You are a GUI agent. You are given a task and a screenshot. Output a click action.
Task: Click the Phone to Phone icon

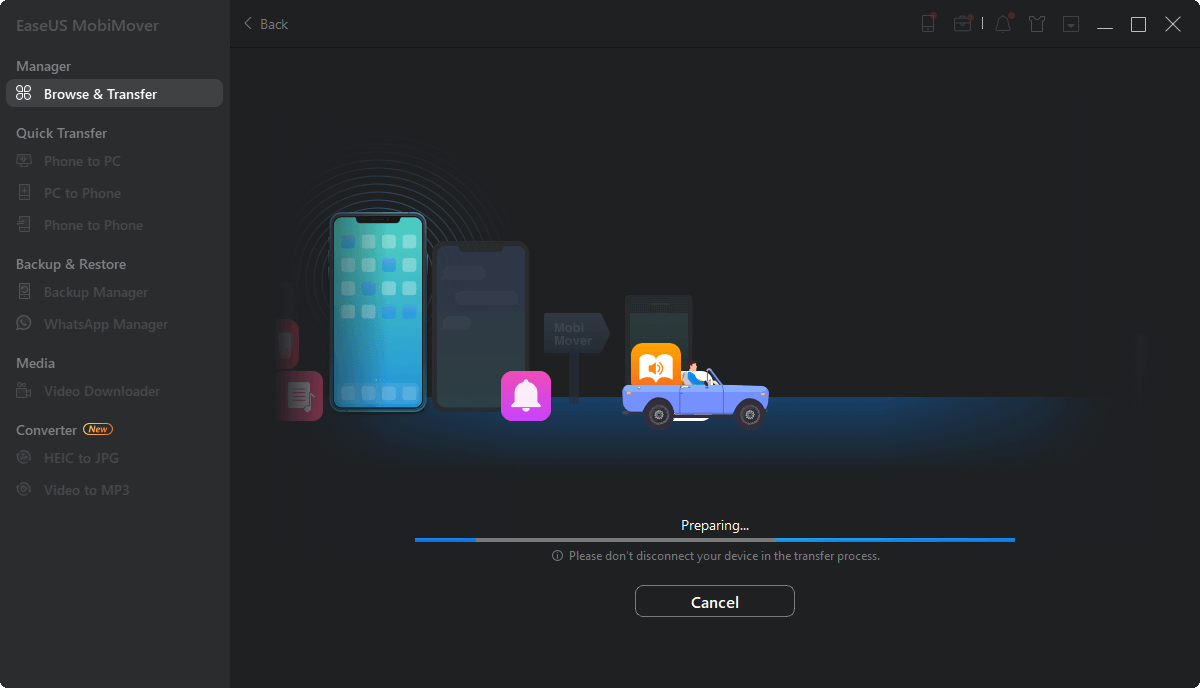click(x=24, y=225)
